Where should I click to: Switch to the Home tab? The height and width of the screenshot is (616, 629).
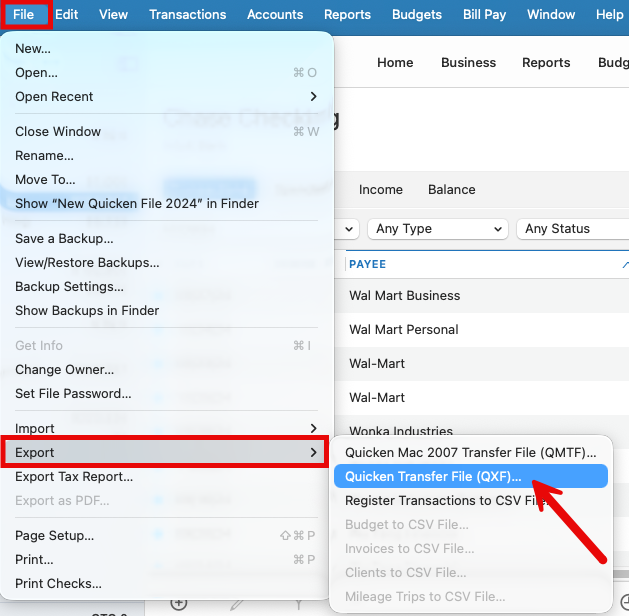pos(395,63)
